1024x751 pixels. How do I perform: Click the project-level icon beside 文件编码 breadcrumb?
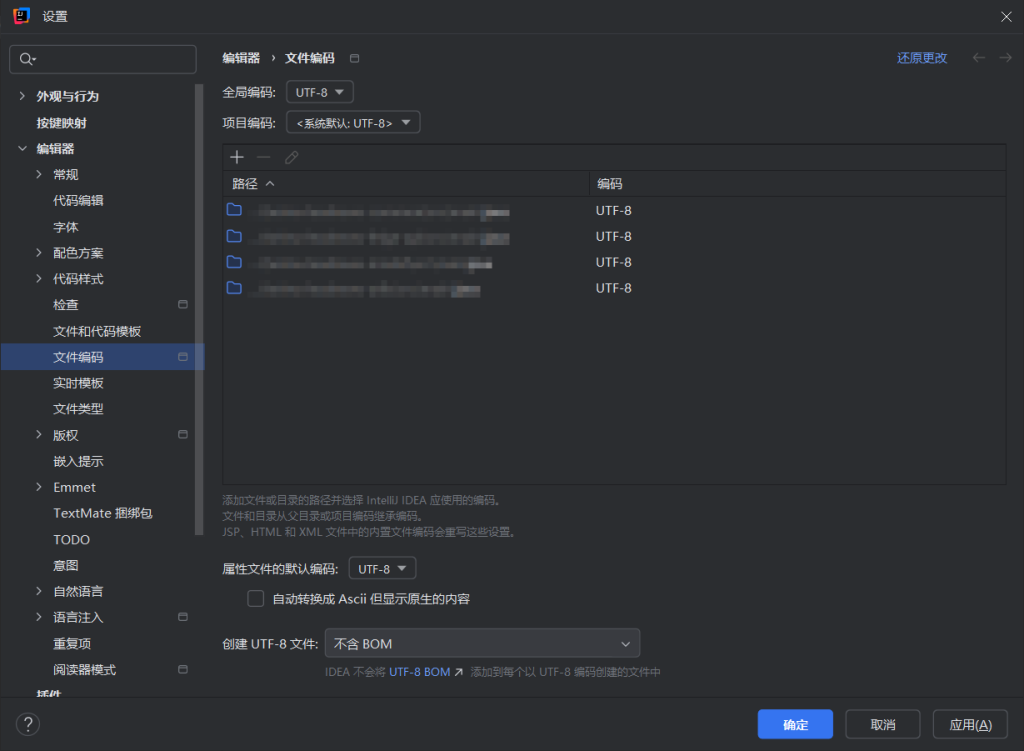pos(354,58)
